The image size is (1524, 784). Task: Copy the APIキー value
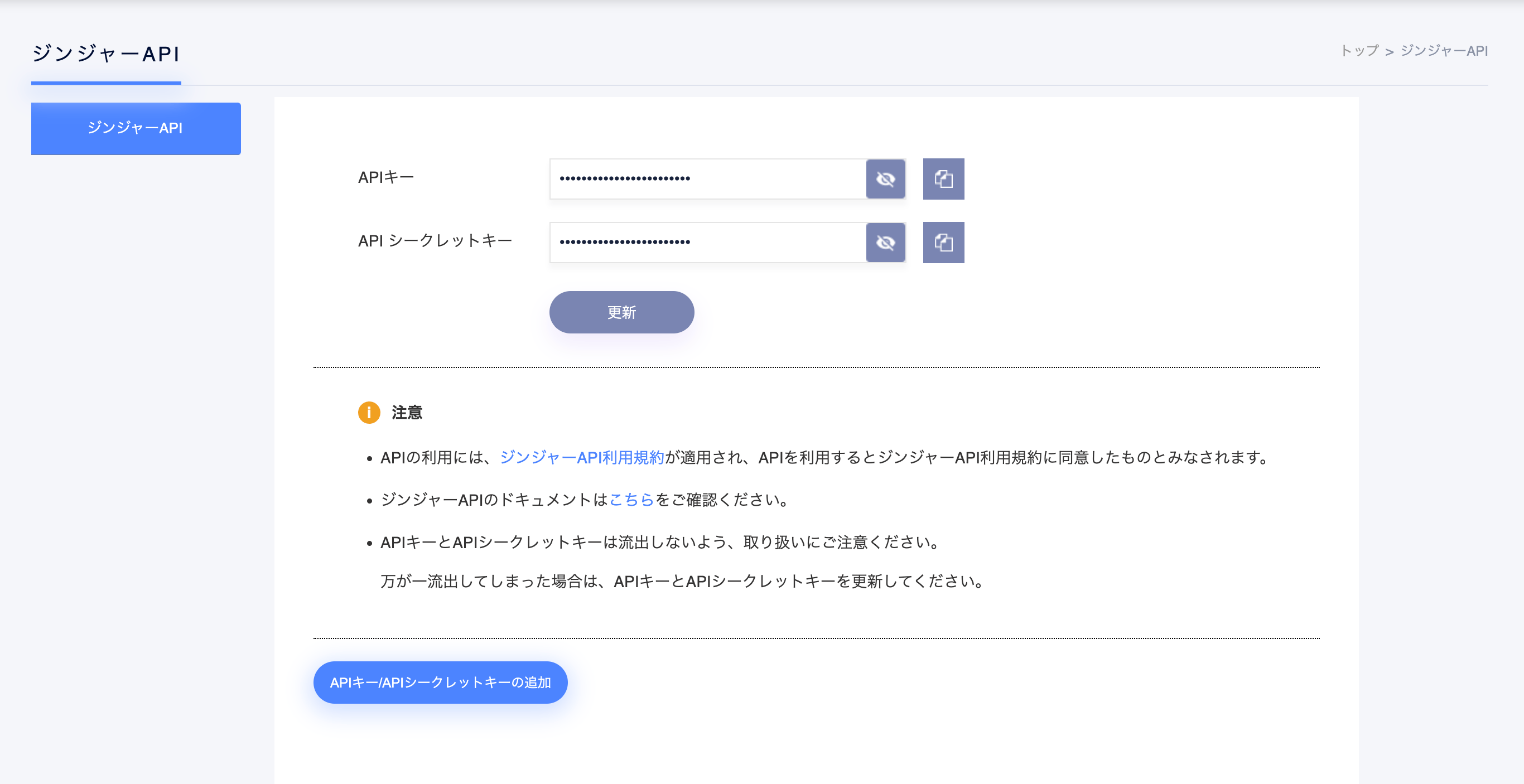pos(944,178)
